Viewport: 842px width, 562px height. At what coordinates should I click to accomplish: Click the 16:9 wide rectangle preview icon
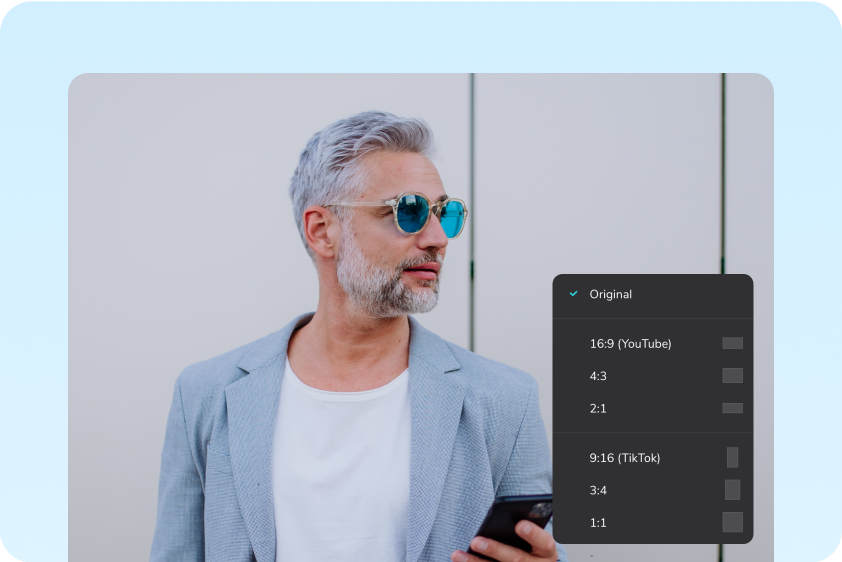pyautogui.click(x=732, y=343)
